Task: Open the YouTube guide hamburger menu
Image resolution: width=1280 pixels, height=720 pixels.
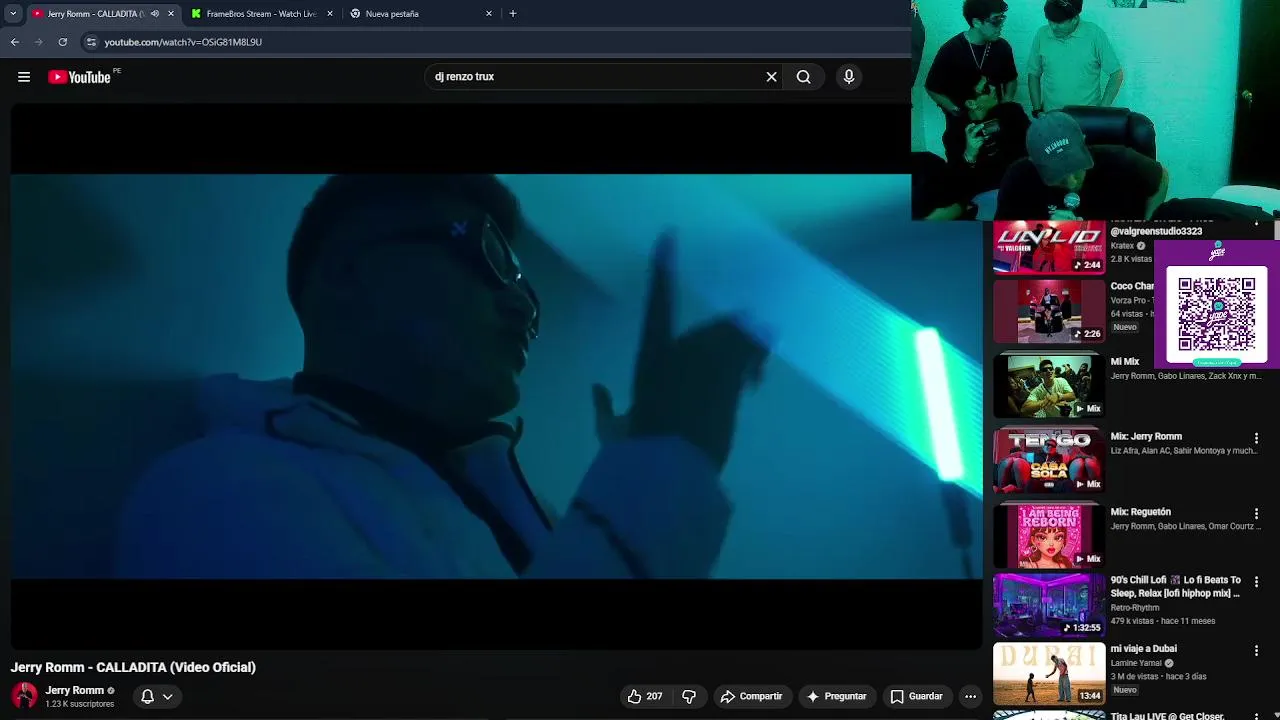Action: [x=24, y=77]
